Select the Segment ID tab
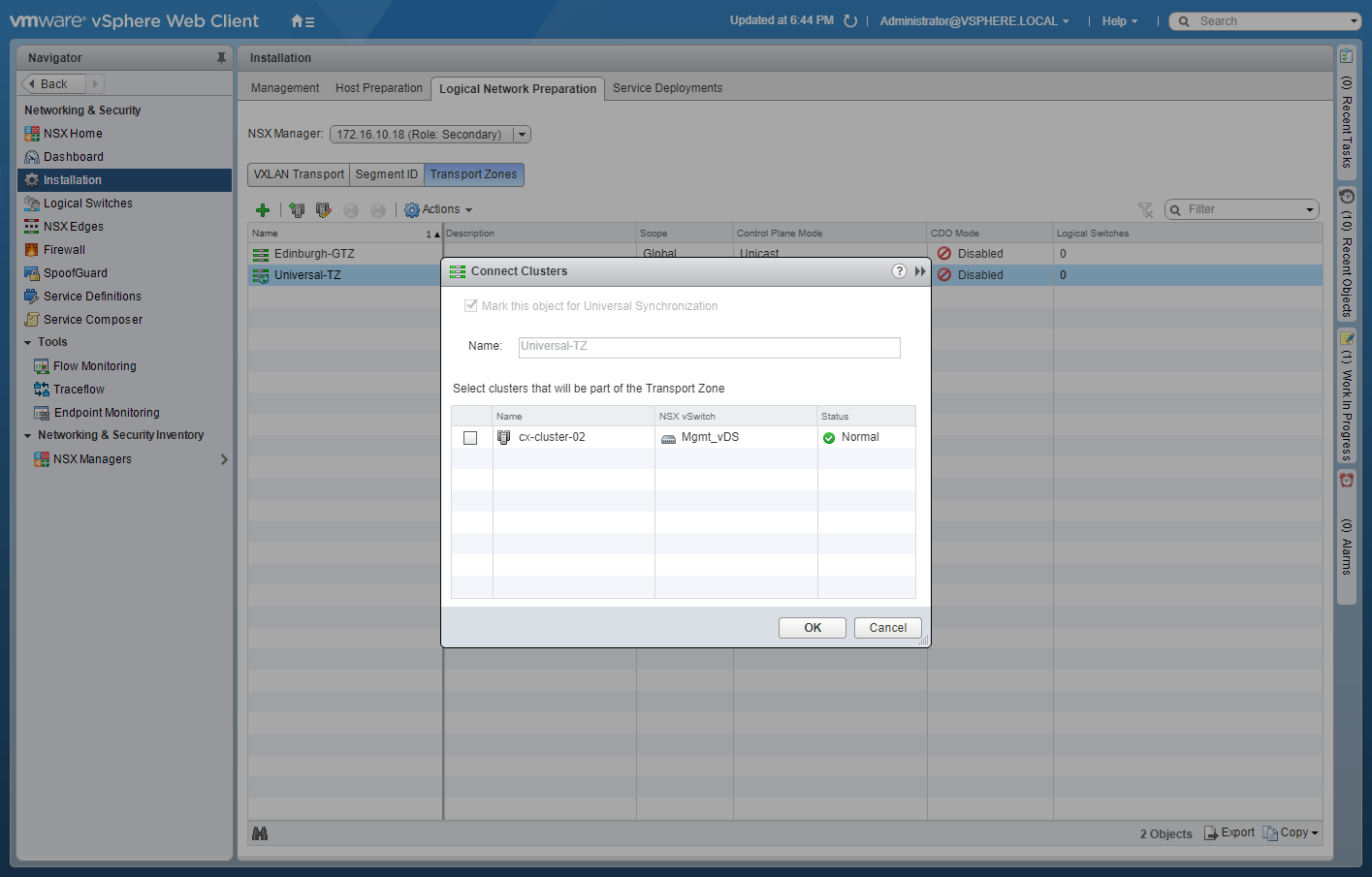Viewport: 1372px width, 877px height. pos(386,174)
